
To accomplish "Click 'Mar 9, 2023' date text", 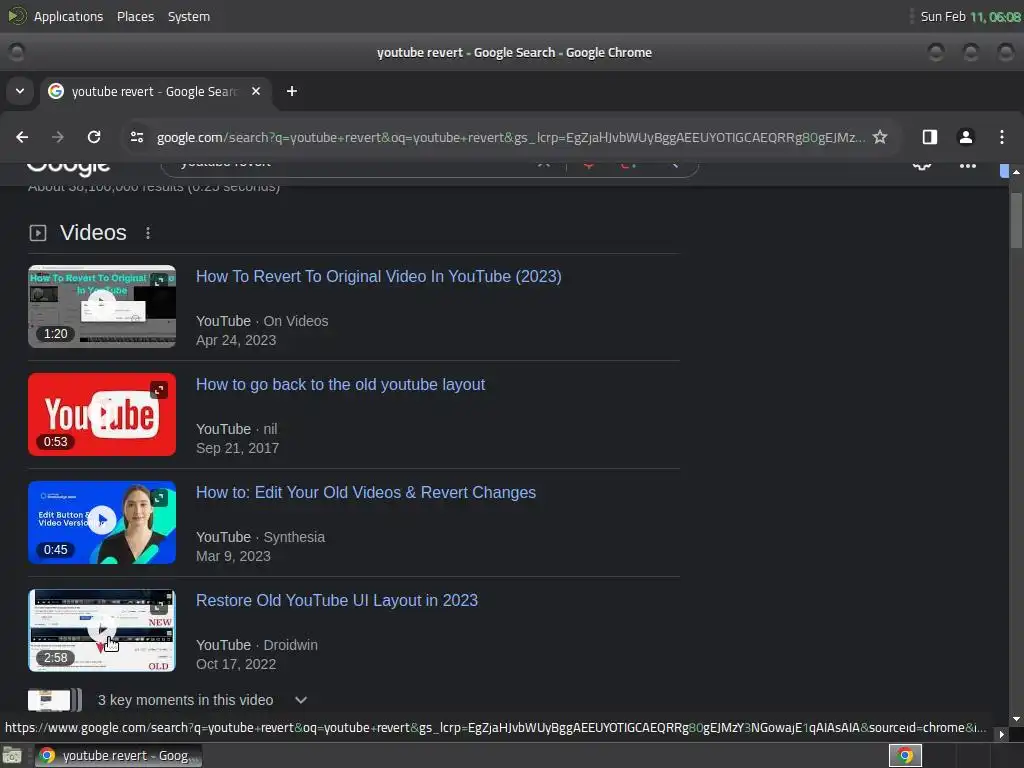I will [x=233, y=556].
